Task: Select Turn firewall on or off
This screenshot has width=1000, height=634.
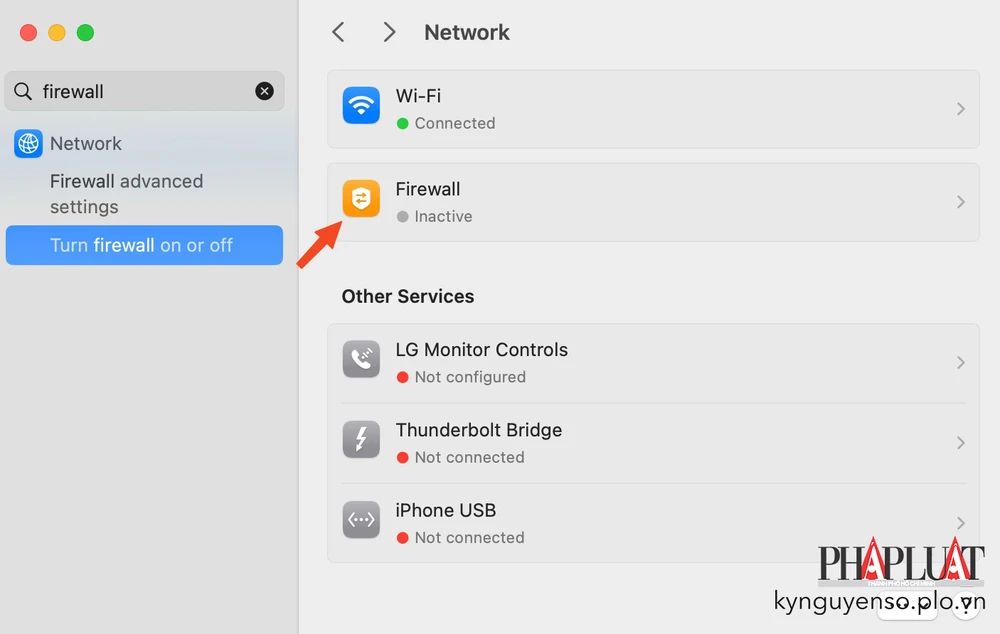Action: [x=144, y=245]
